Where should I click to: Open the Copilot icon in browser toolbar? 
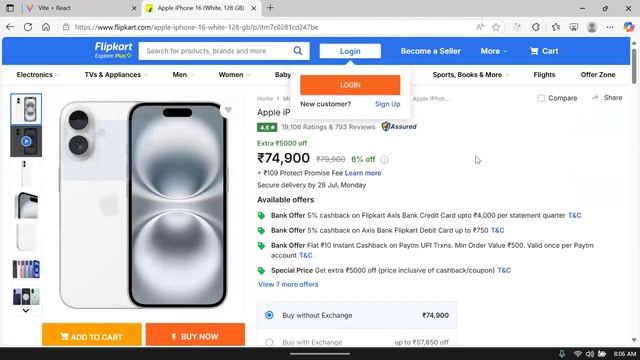pos(629,27)
